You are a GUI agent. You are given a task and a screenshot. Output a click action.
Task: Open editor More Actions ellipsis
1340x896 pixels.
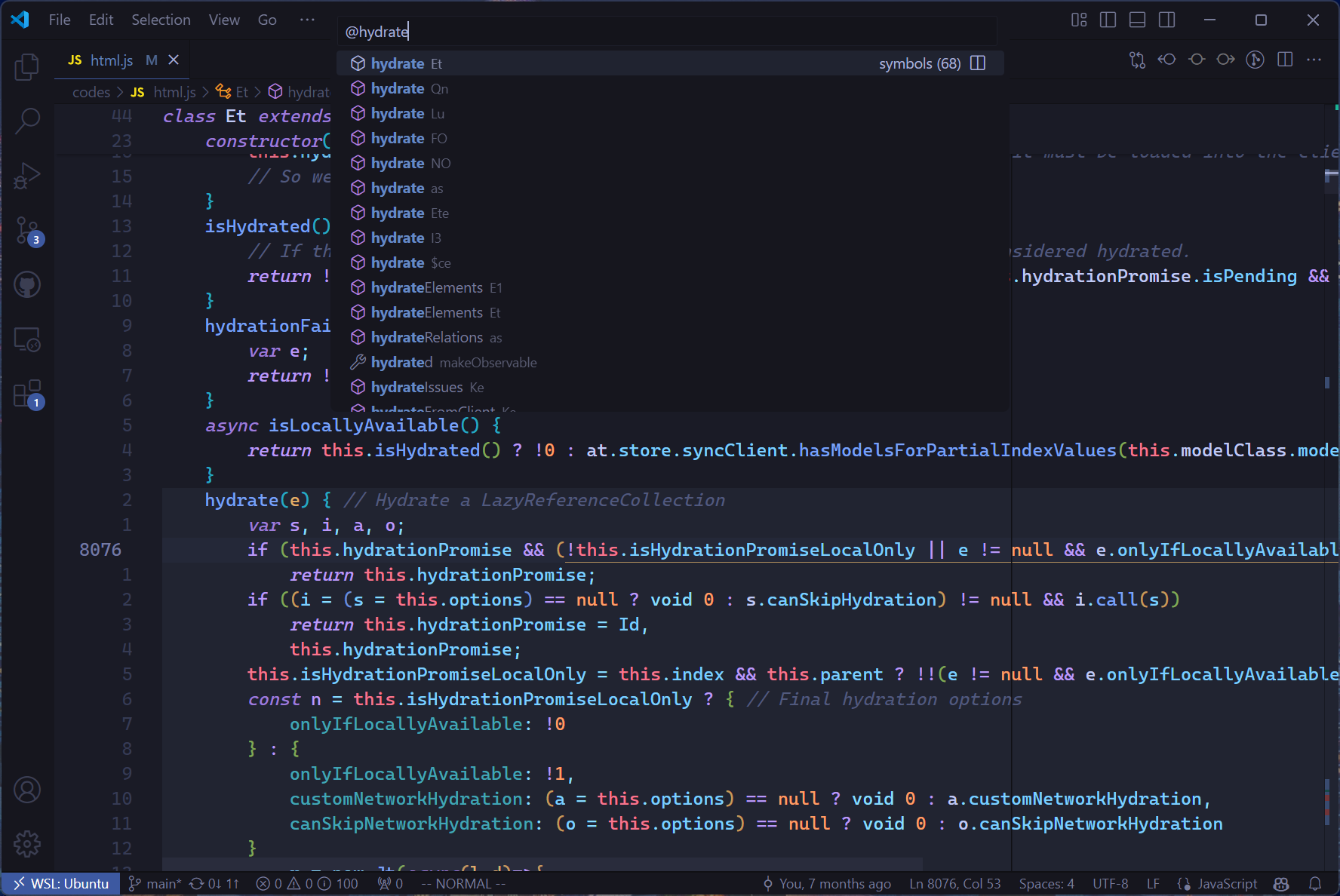tap(1314, 60)
